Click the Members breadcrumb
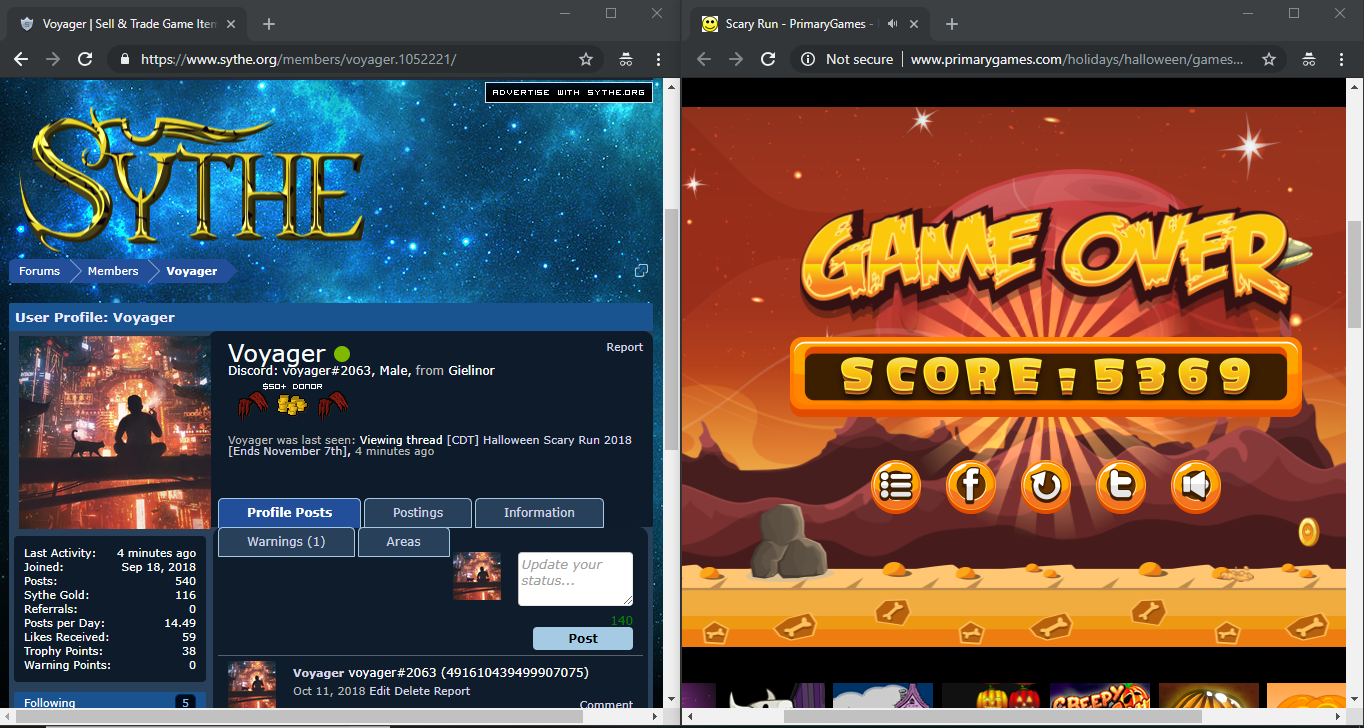This screenshot has width=1364, height=728. click(x=112, y=271)
